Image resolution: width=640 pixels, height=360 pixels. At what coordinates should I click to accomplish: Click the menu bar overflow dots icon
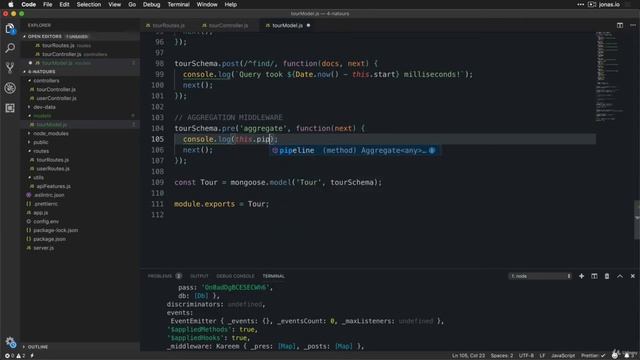click(580, 4)
